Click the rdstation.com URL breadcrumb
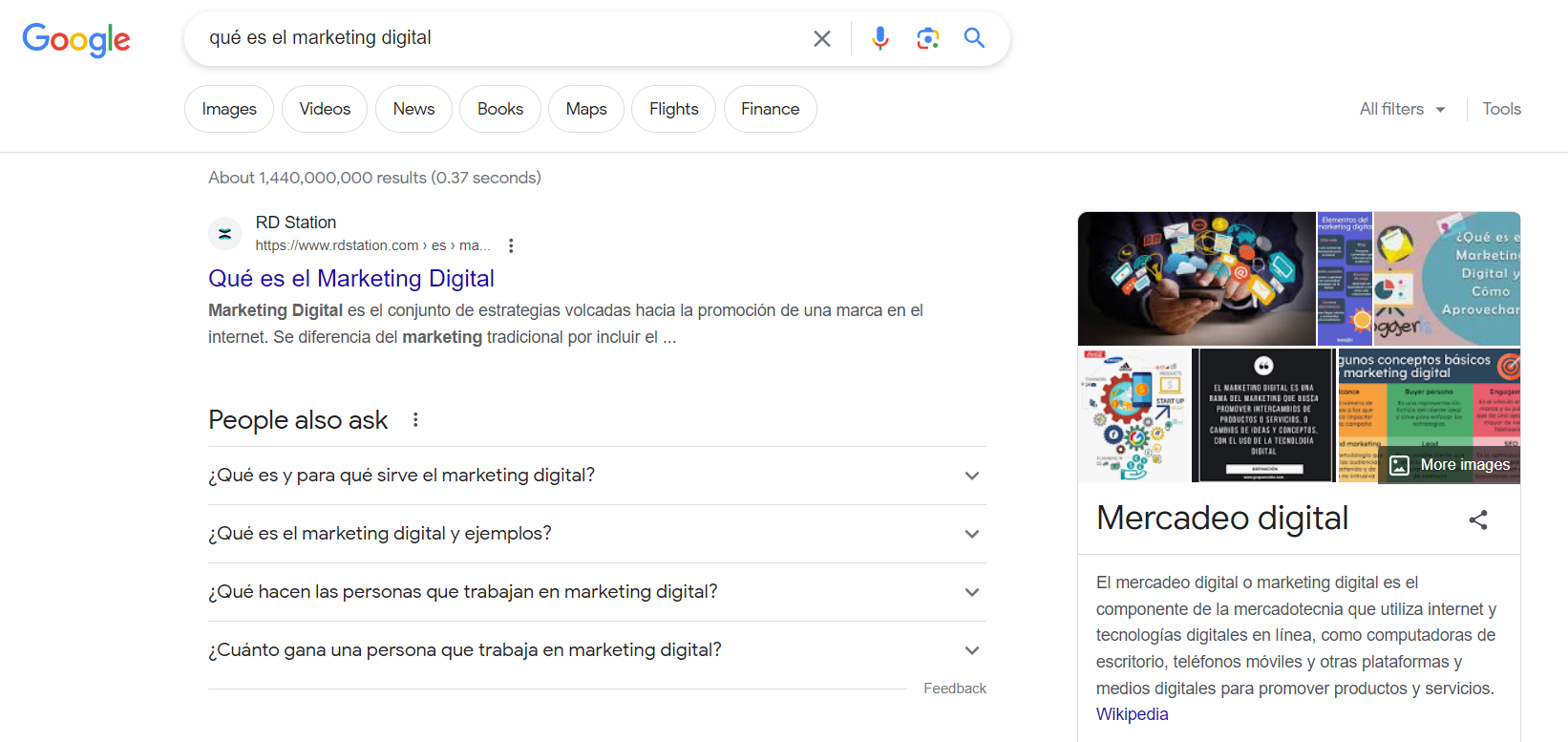 (x=372, y=245)
